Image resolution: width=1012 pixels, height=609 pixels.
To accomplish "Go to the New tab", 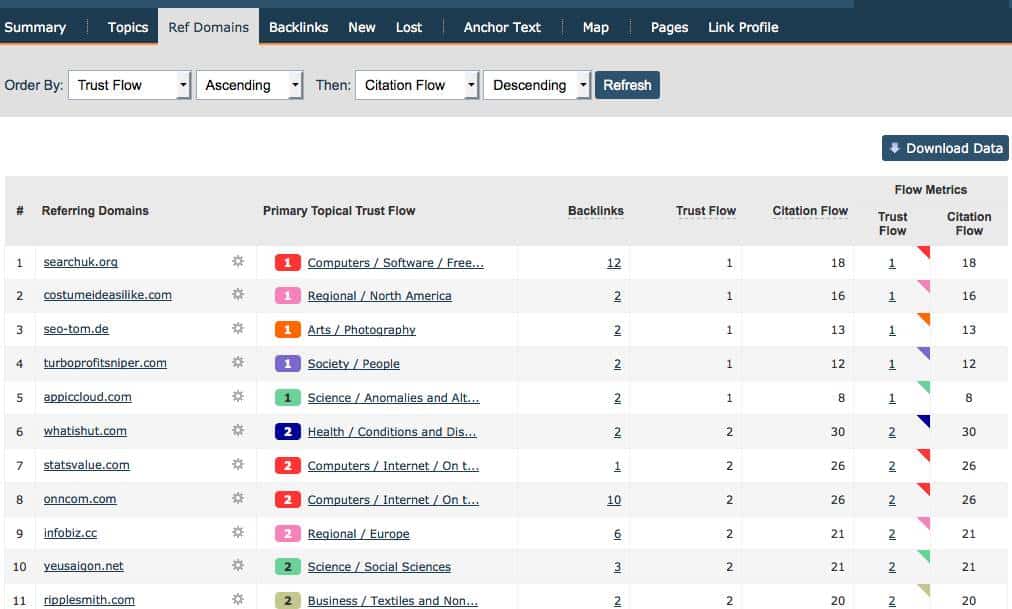I will click(361, 27).
